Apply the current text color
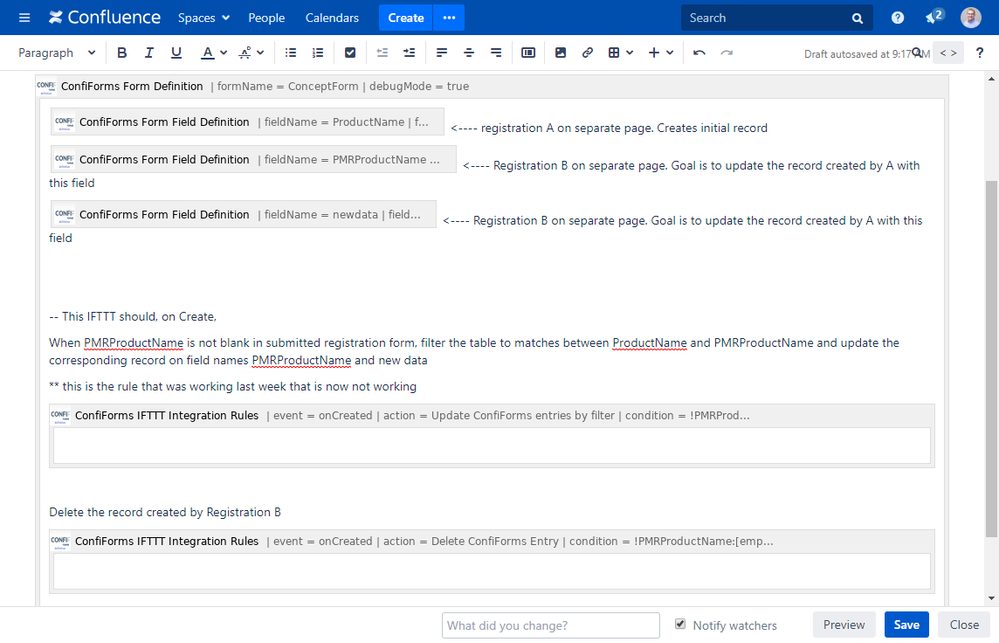 tap(207, 53)
